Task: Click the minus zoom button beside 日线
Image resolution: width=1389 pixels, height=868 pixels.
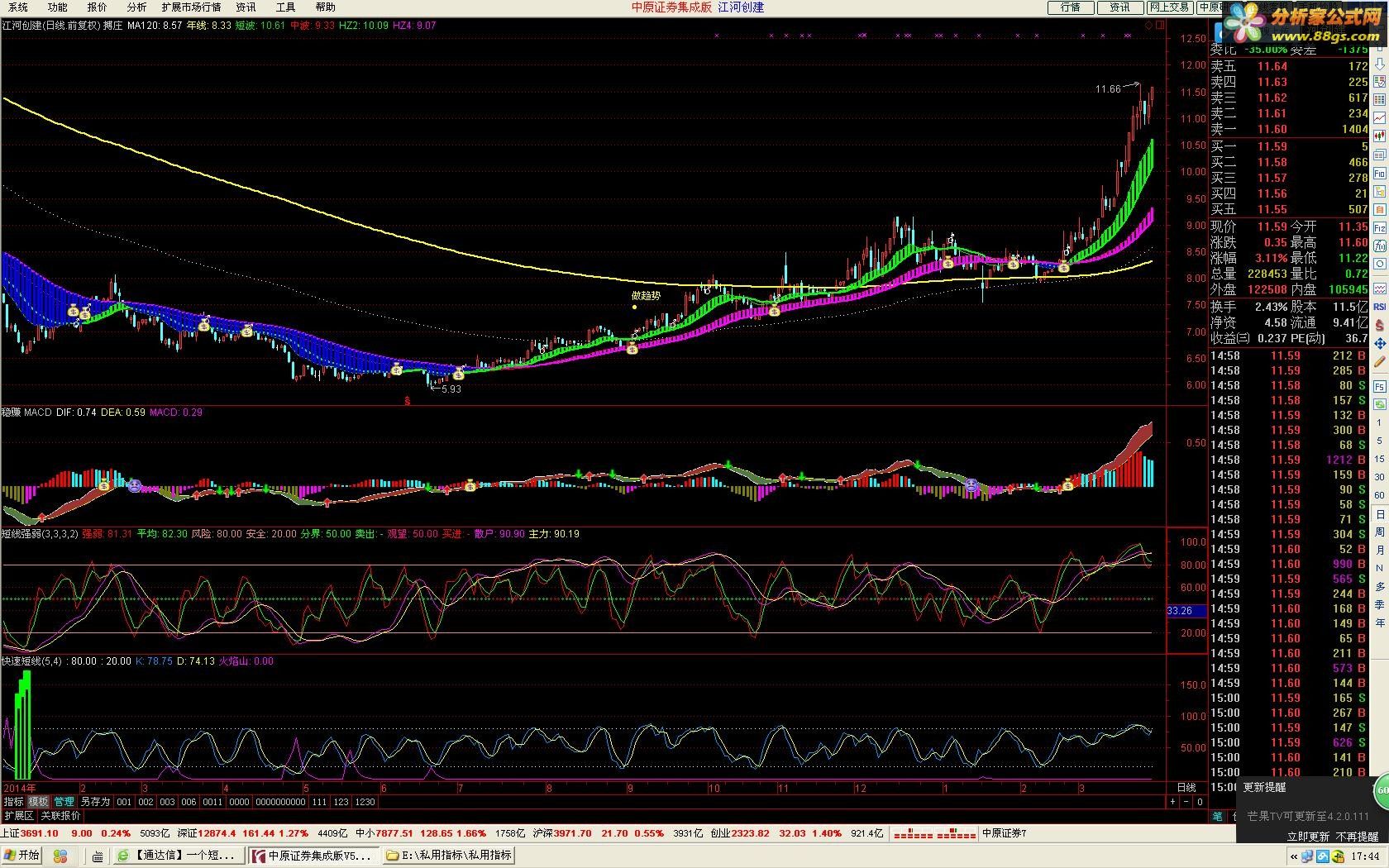Action: (1186, 802)
